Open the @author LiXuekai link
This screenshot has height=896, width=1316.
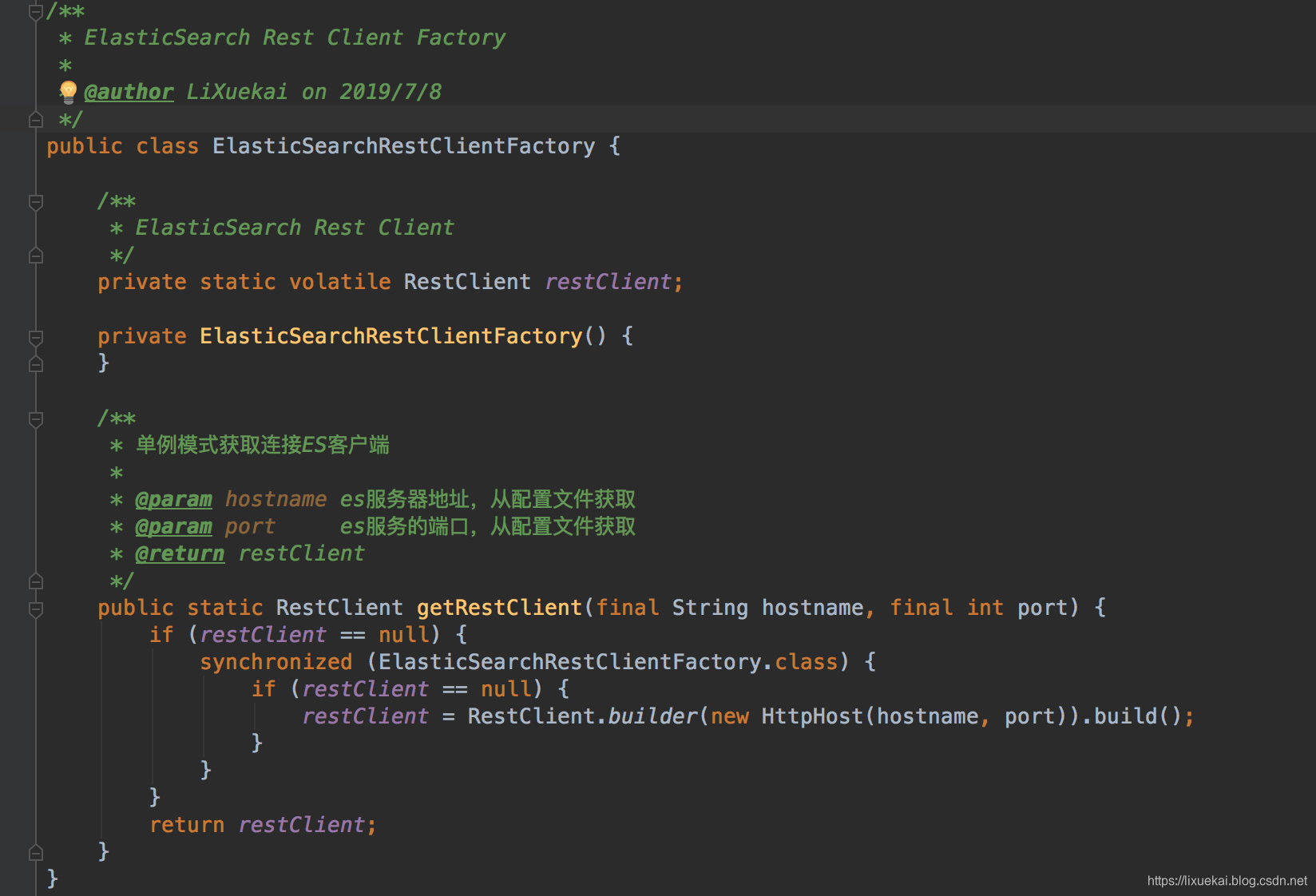click(128, 91)
